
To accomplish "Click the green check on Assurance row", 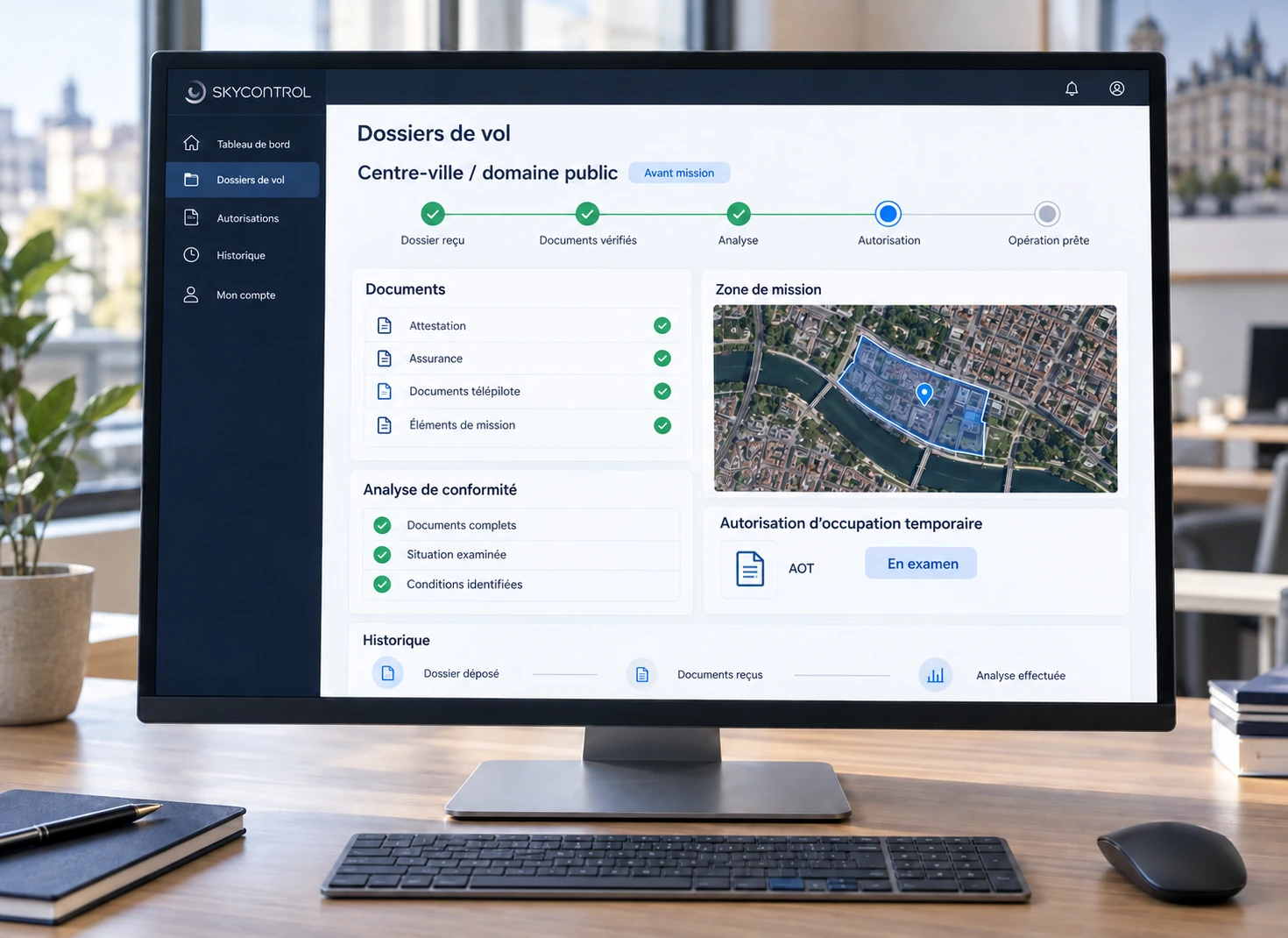I will [x=662, y=359].
